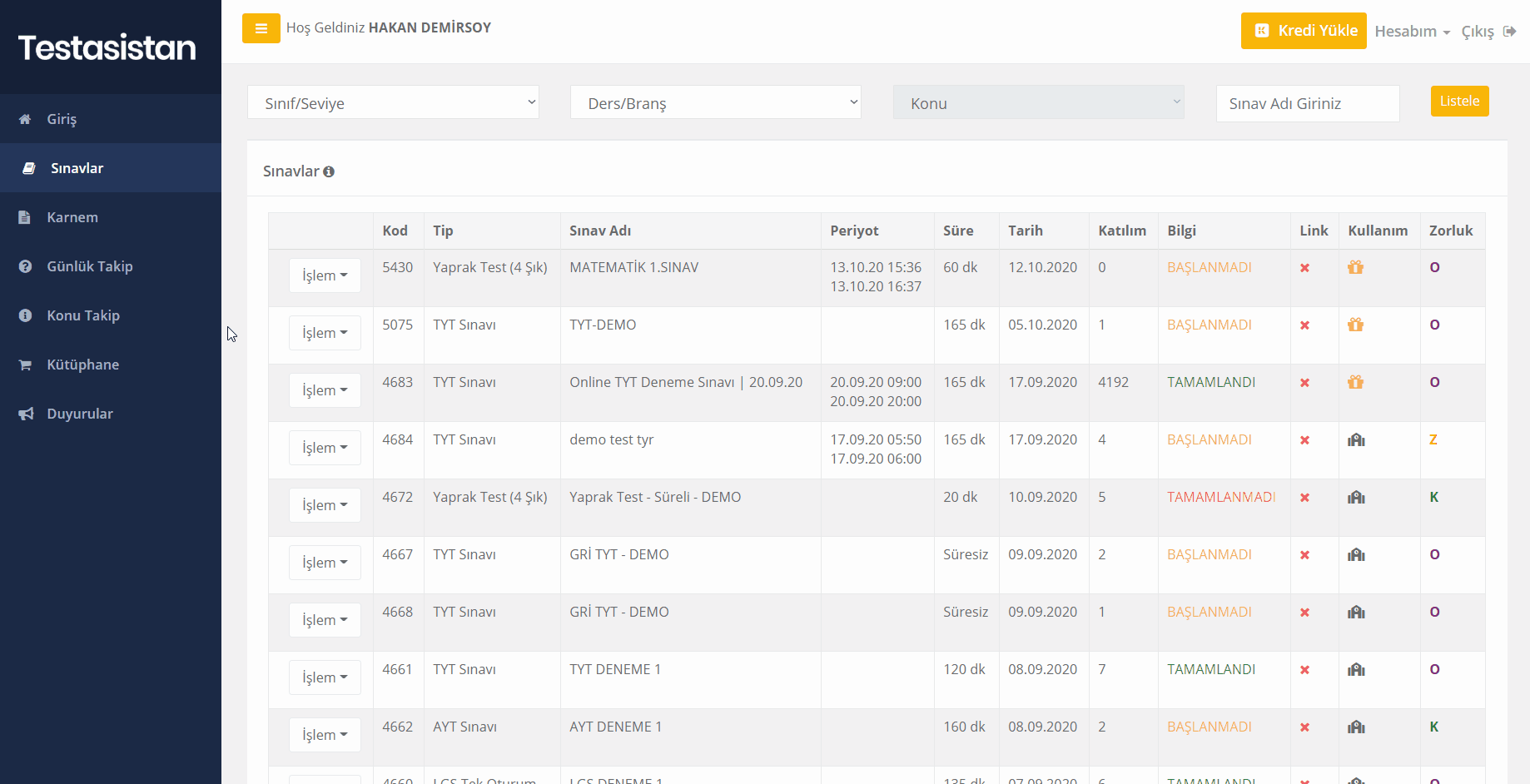The width and height of the screenshot is (1530, 784).
Task: Click the red X link icon for exam 4672
Action: click(x=1304, y=498)
